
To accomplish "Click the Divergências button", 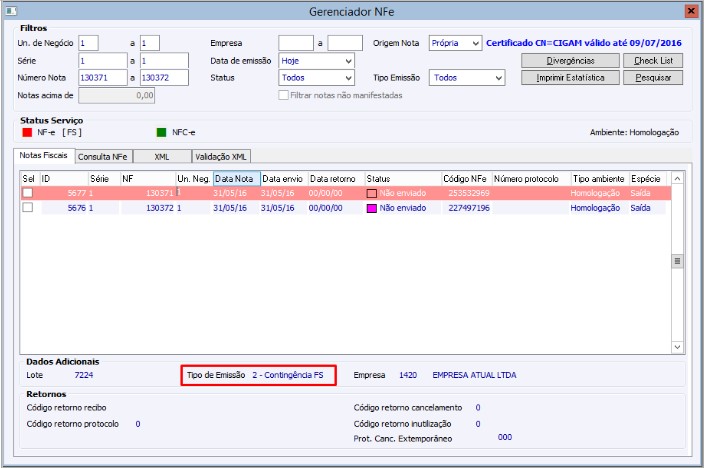I will [570, 61].
